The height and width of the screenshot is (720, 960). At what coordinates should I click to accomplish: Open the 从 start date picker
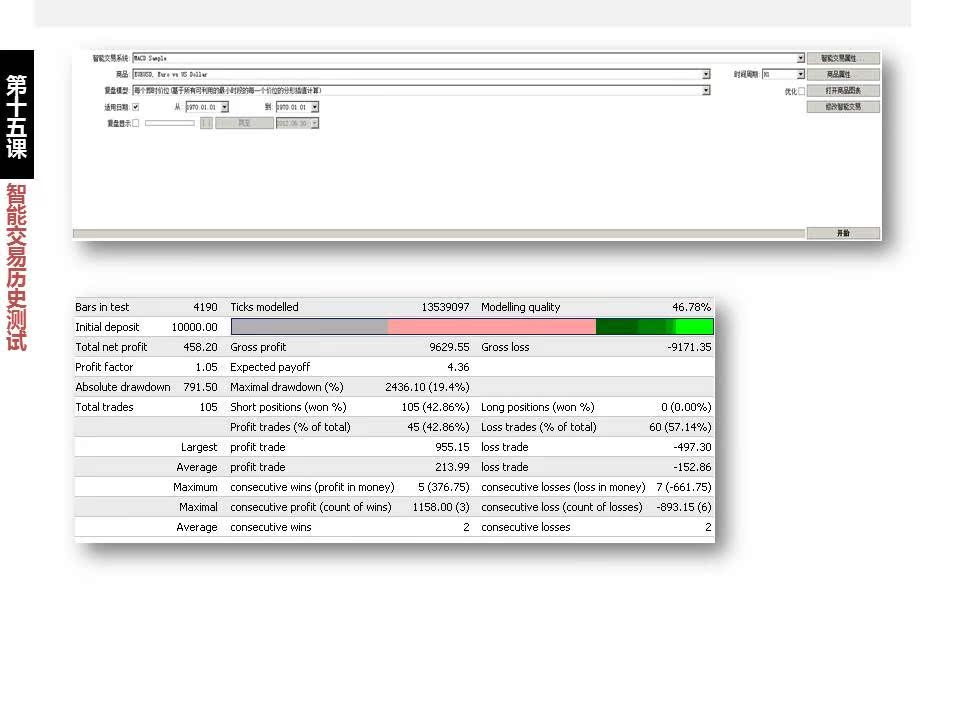tap(224, 107)
